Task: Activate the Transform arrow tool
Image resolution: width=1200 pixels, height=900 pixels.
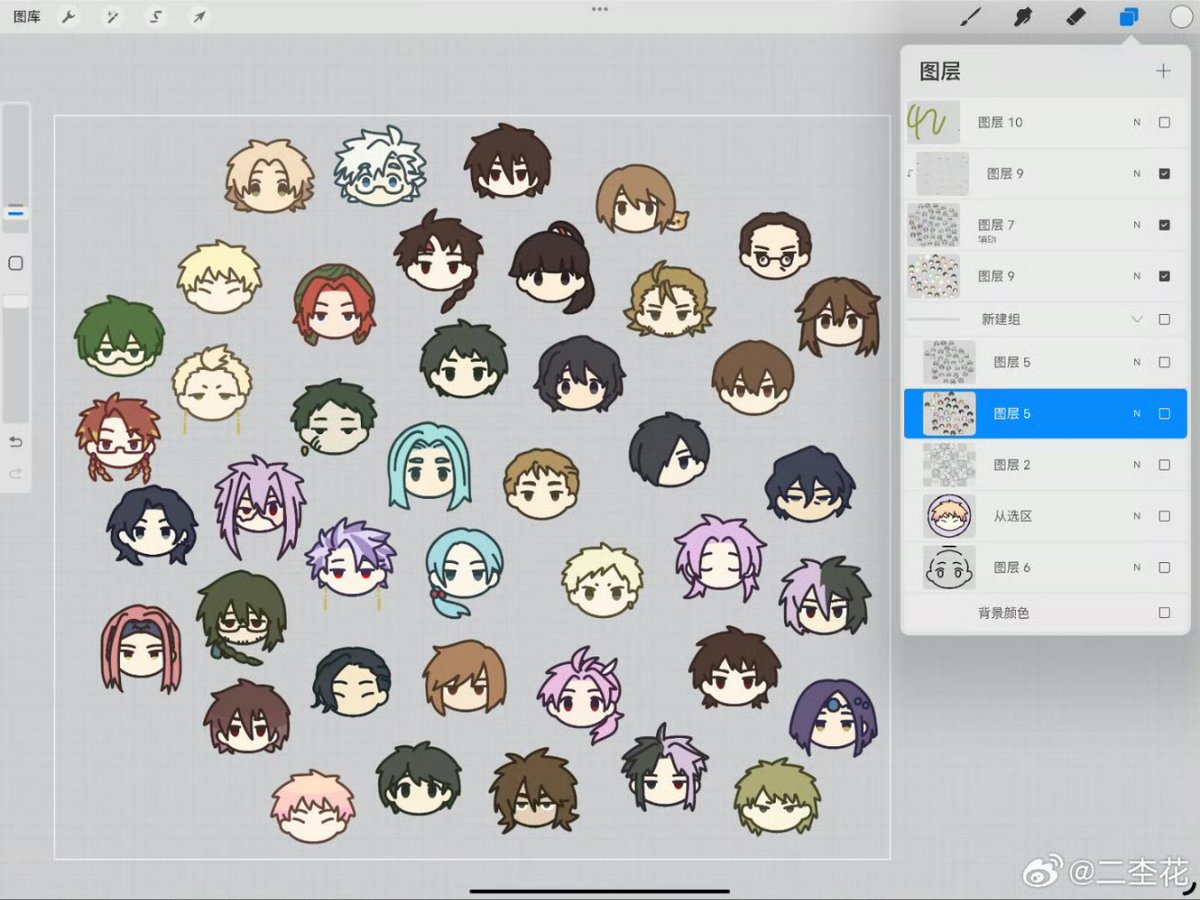Action: [x=200, y=17]
